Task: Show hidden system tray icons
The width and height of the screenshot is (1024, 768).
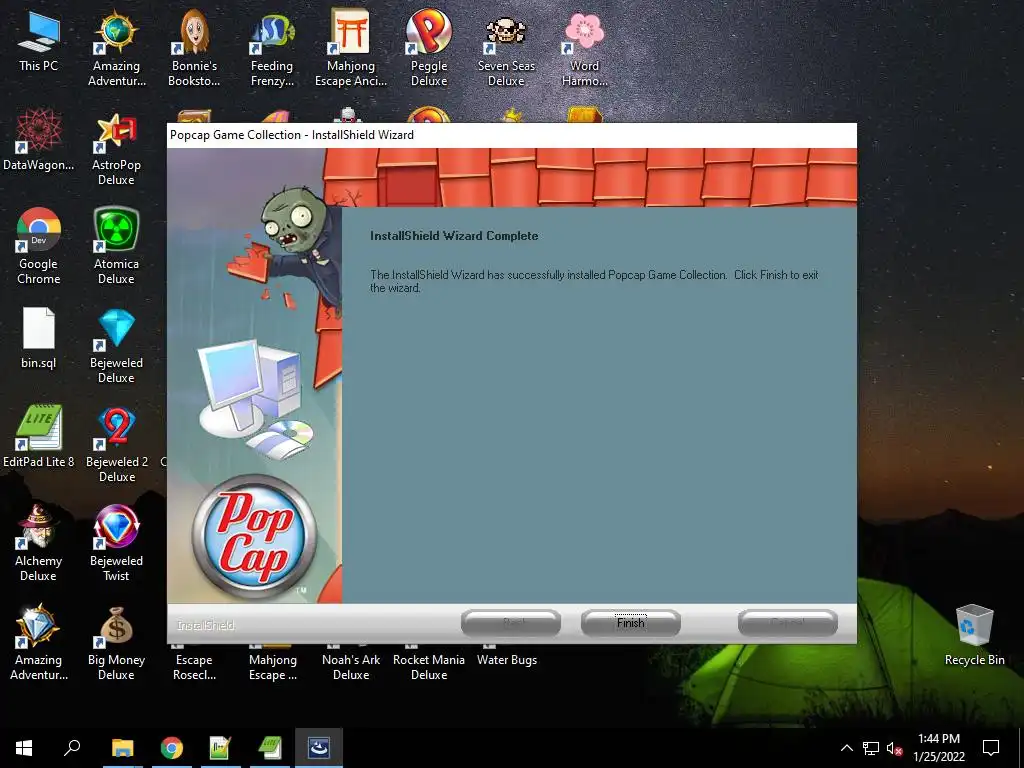Action: coord(846,748)
